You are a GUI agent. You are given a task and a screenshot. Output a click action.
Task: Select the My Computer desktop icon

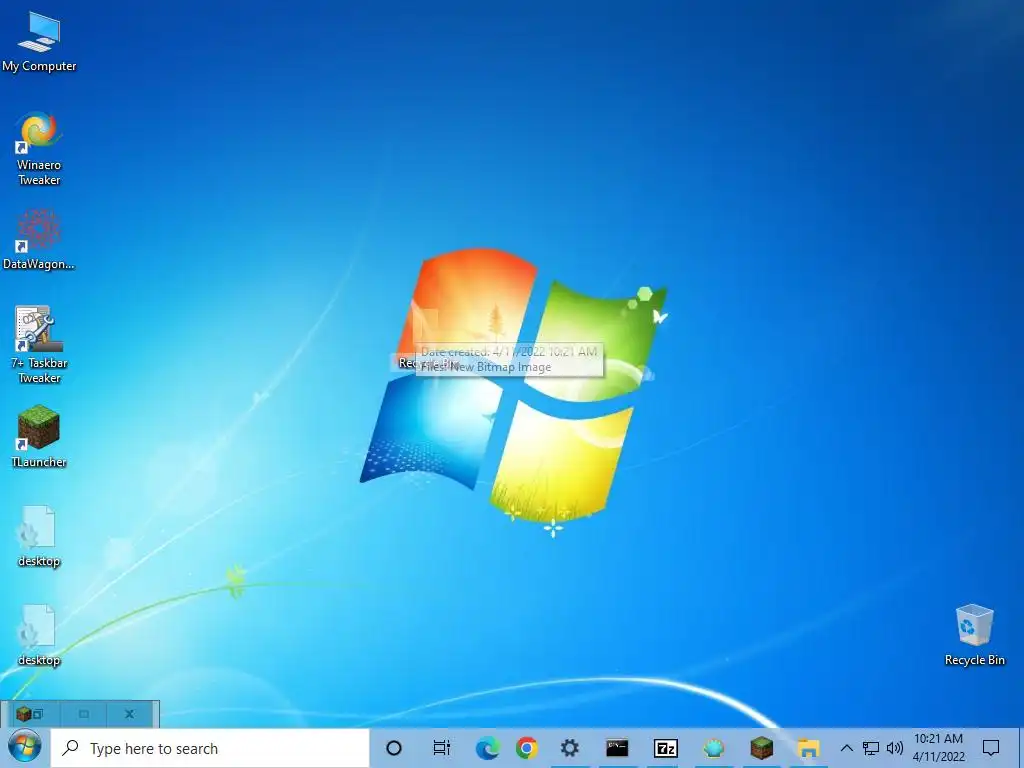click(39, 42)
